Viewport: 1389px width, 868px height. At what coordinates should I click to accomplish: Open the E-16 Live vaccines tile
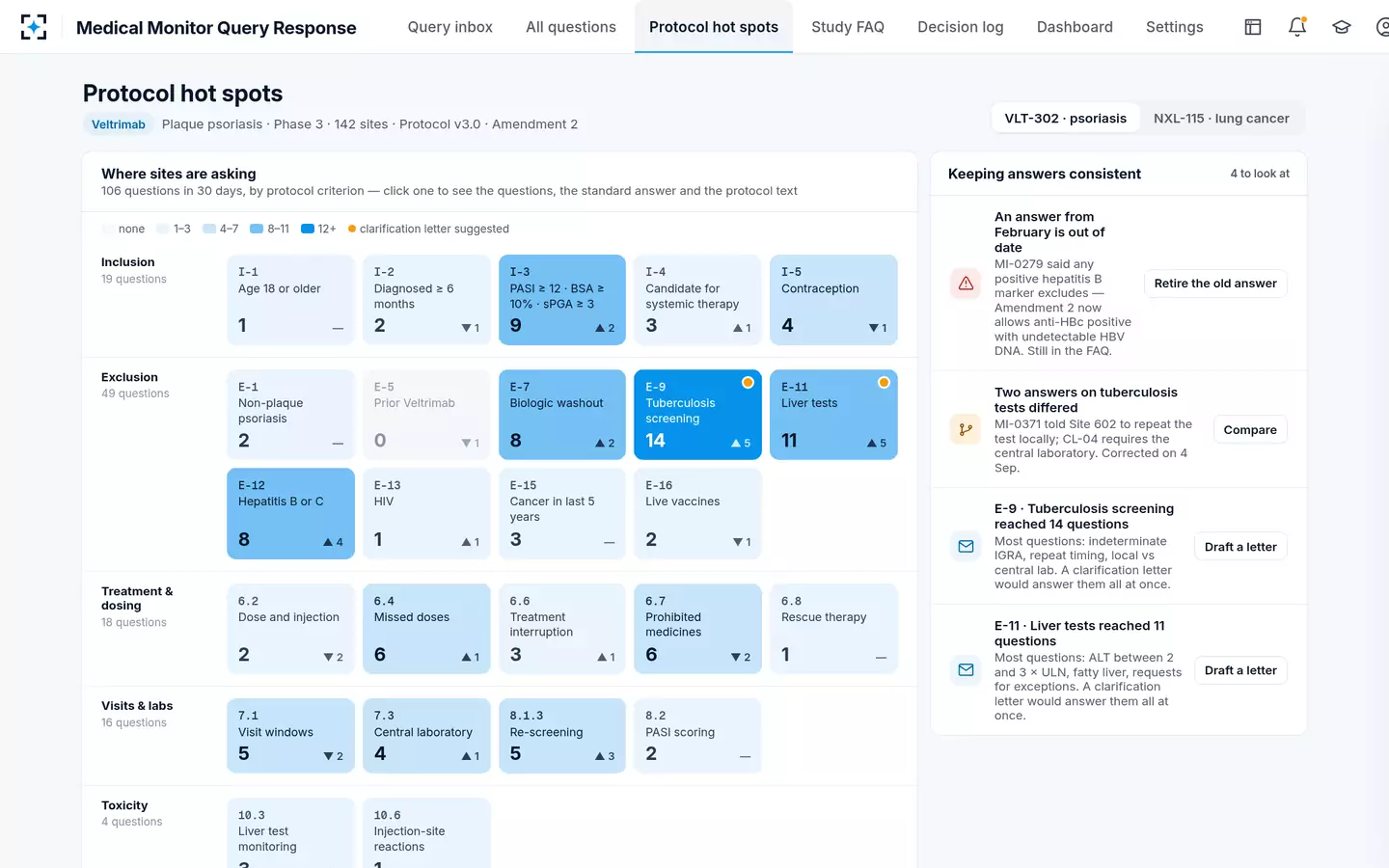click(x=697, y=514)
